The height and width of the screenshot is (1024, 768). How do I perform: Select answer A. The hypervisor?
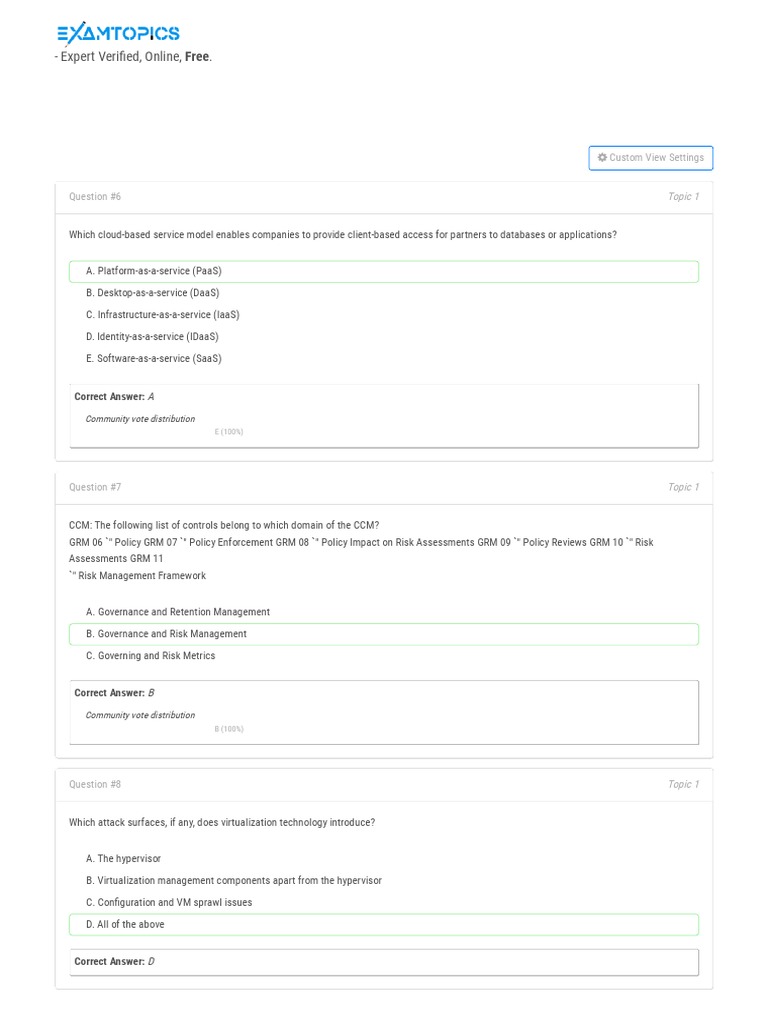[x=123, y=859]
